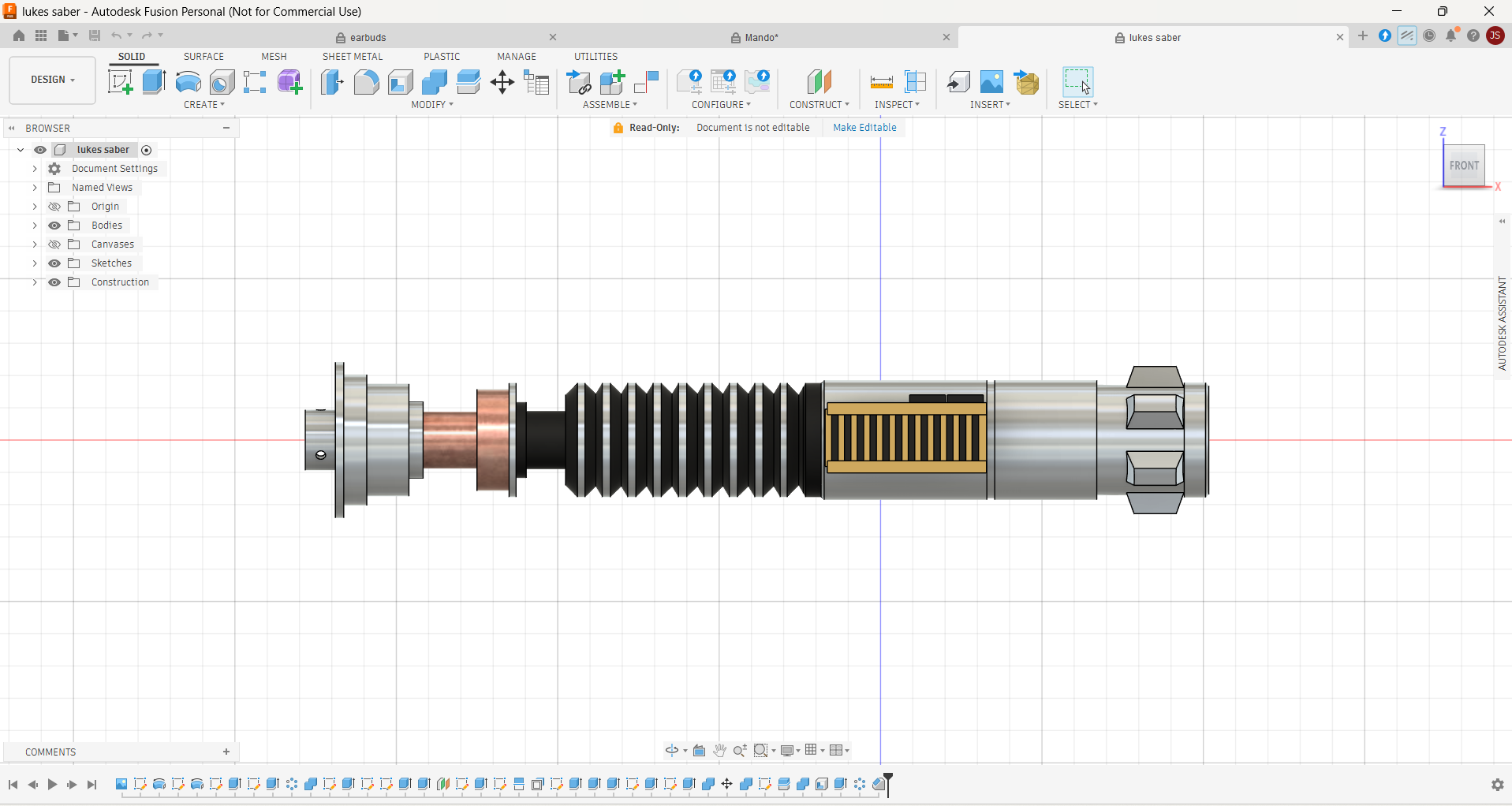Select the Insert Canvas image tool
Image resolution: width=1512 pixels, height=806 pixels.
[x=991, y=82]
